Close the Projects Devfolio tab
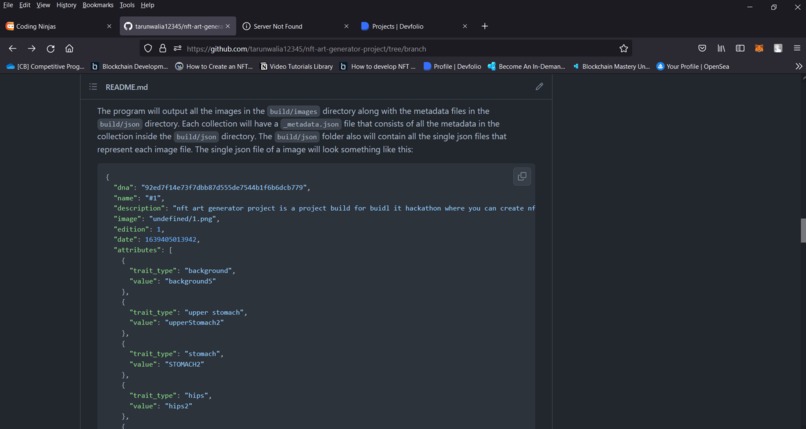This screenshot has width=806, height=429. click(x=465, y=26)
